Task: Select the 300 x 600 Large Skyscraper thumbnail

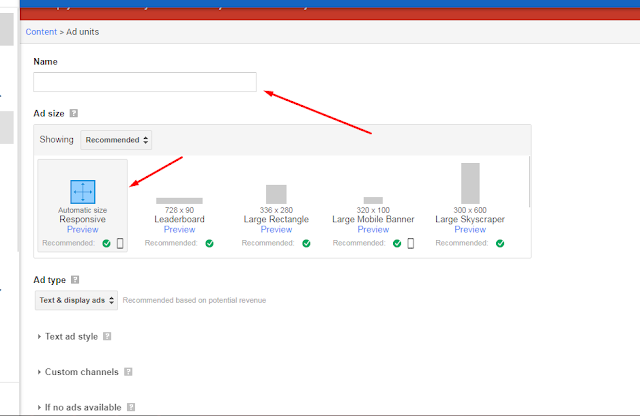Action: 470,183
